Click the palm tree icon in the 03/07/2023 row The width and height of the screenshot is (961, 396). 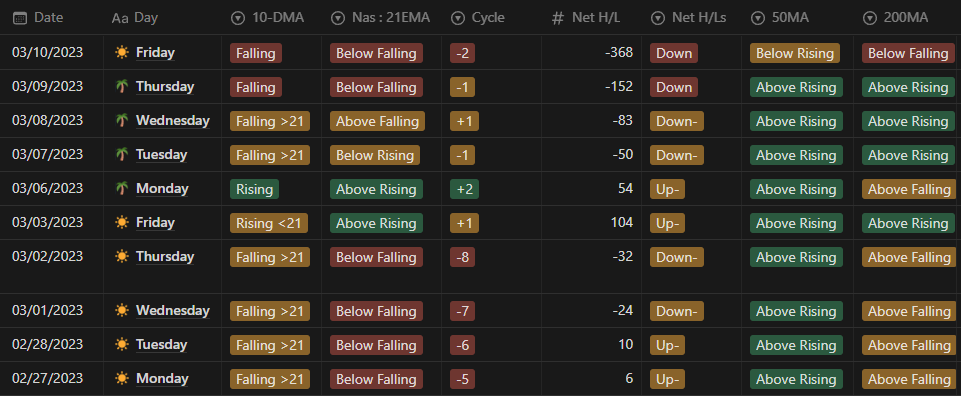pyautogui.click(x=122, y=154)
